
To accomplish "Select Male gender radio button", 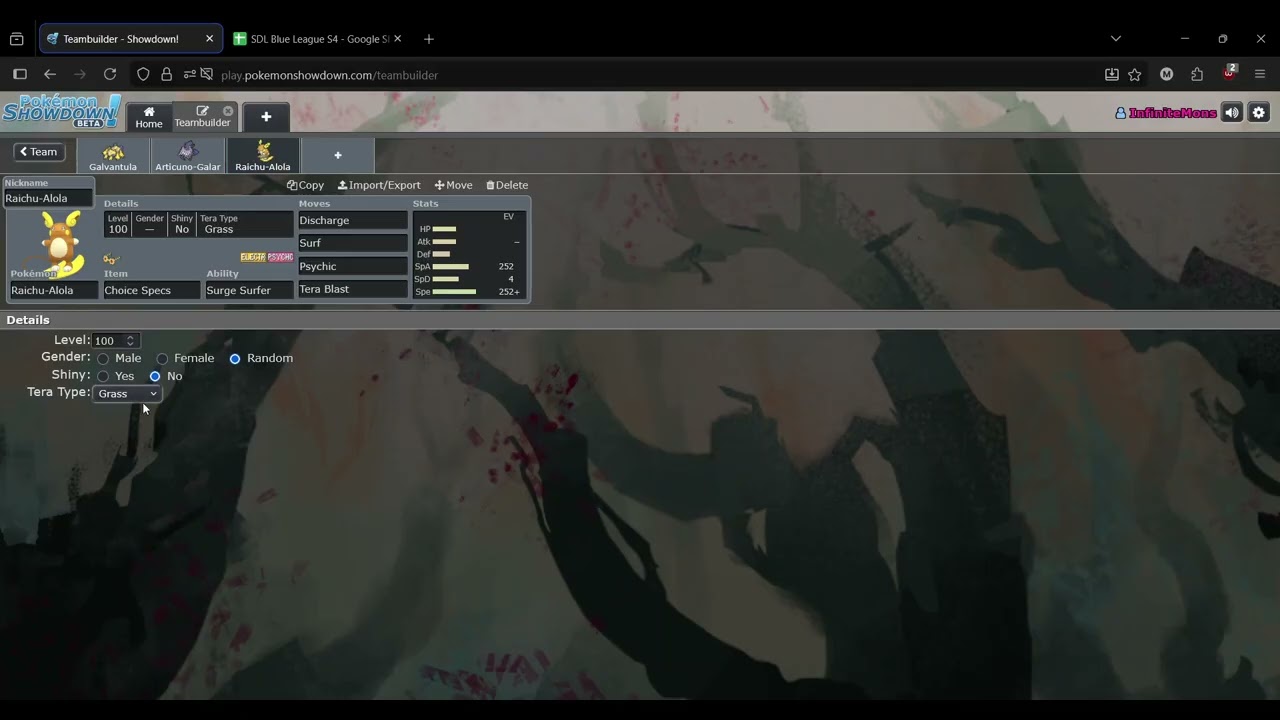I will click(103, 359).
